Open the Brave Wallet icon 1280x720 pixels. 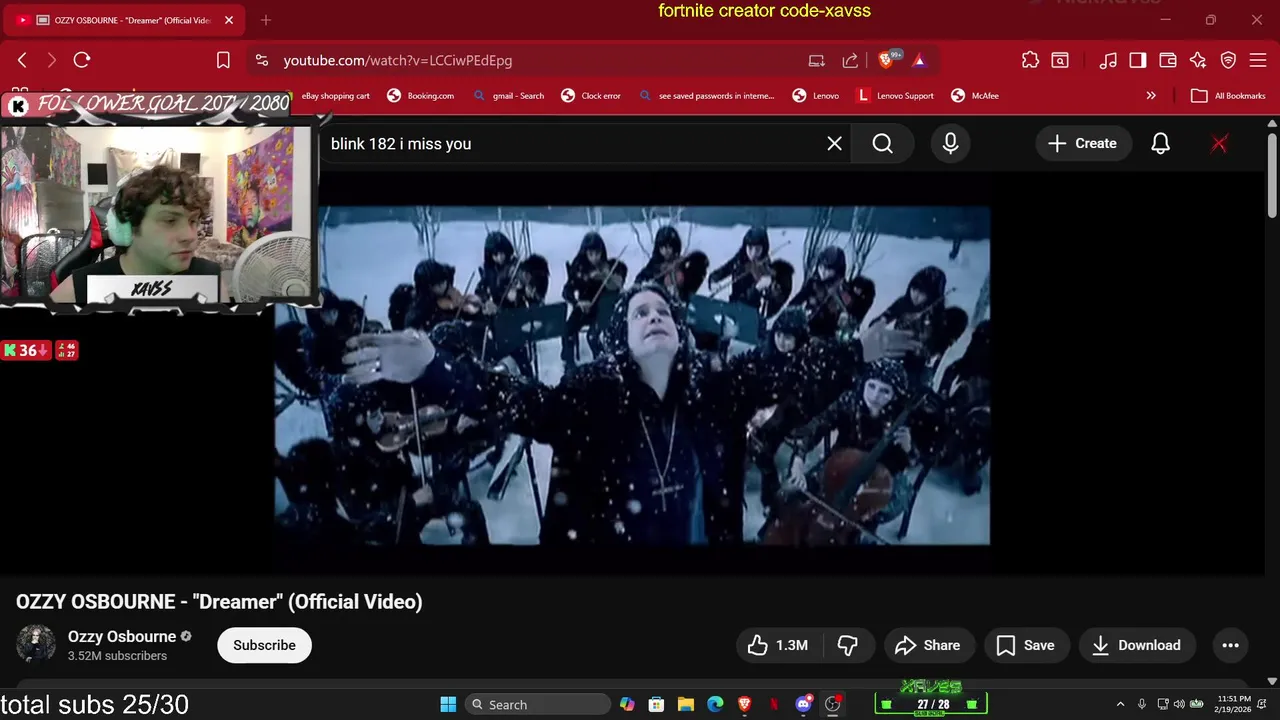[x=1168, y=60]
